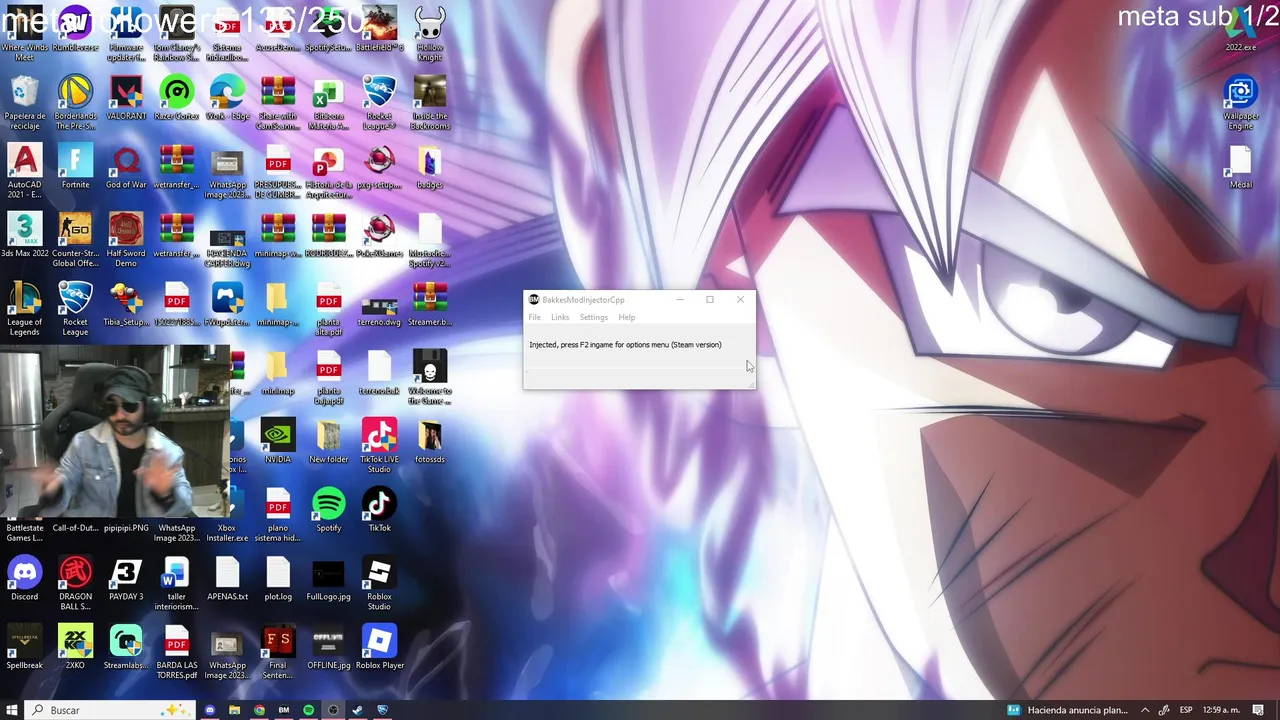Select the OFFLINE.jpg file icon
1280x720 pixels.
(x=328, y=646)
